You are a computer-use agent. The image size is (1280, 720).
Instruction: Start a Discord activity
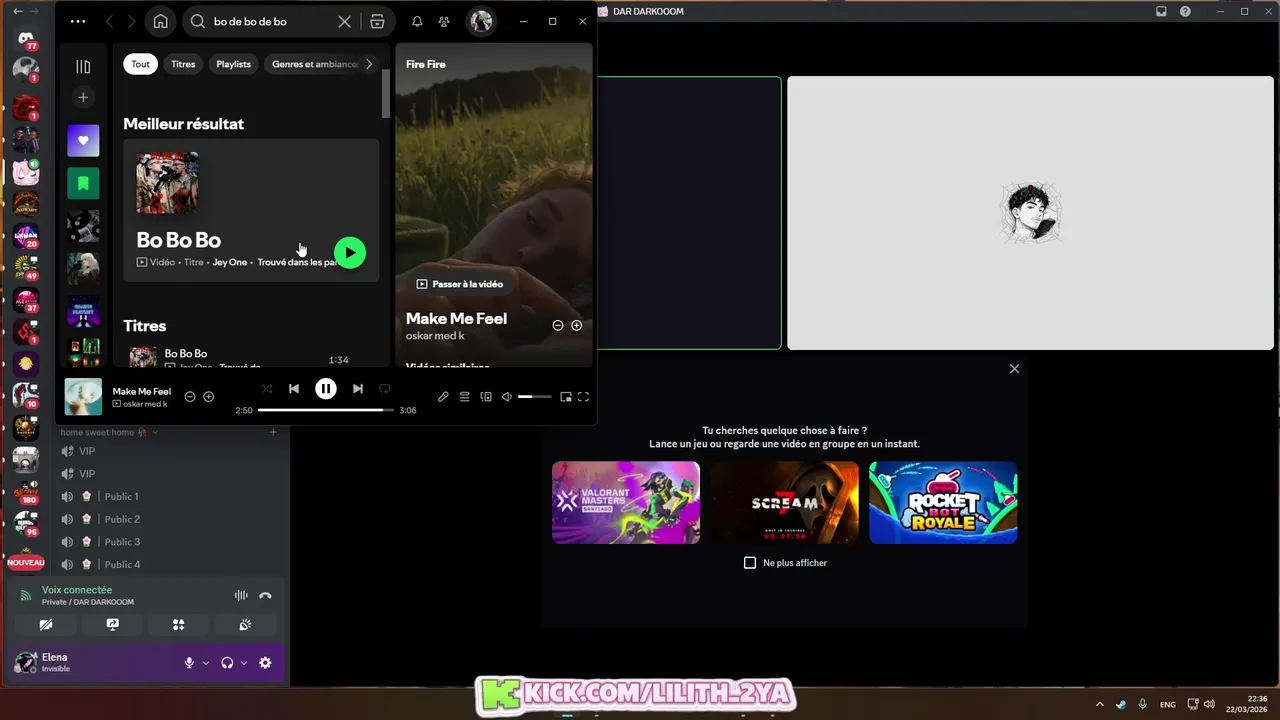click(178, 625)
